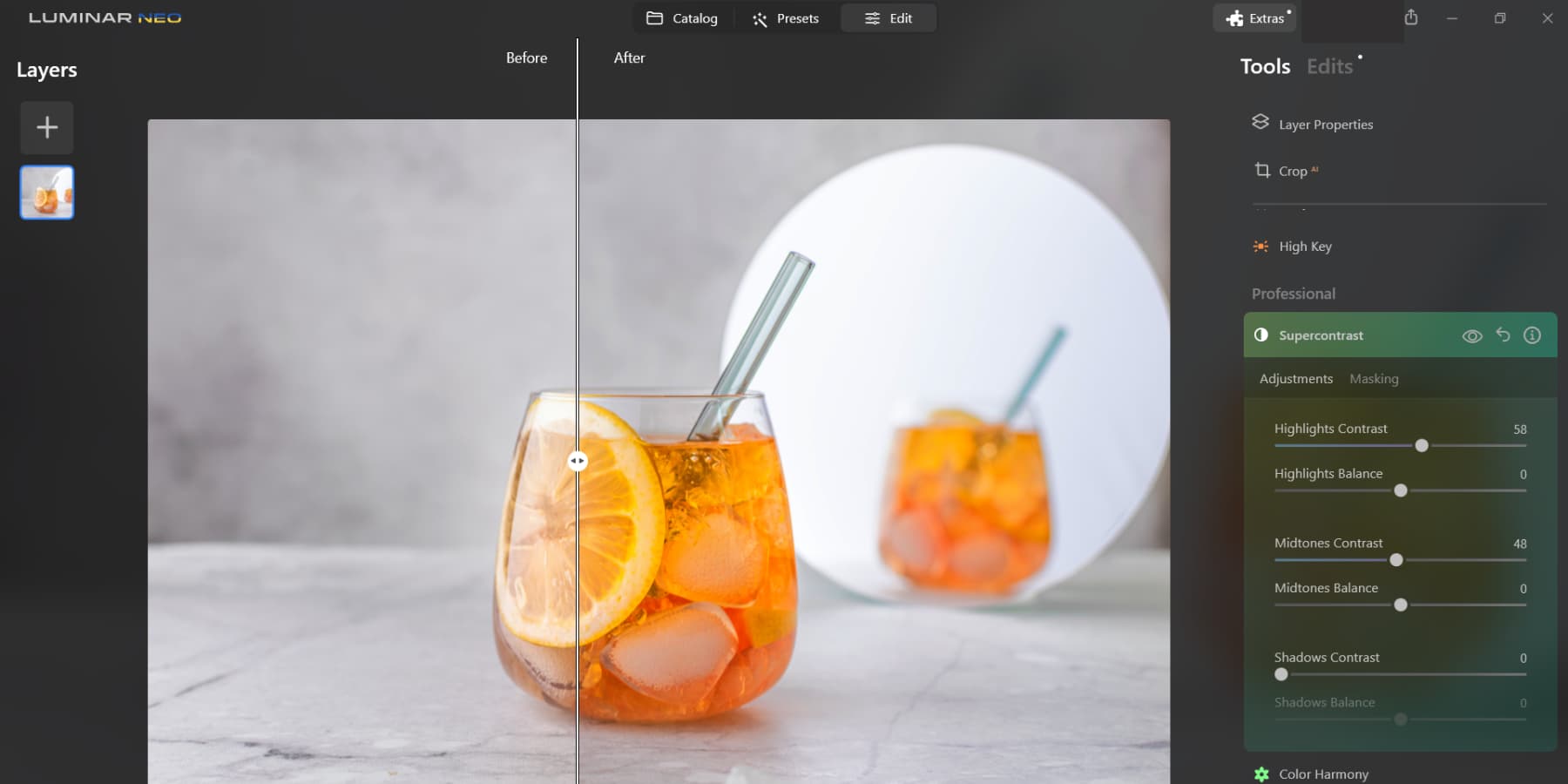This screenshot has height=784, width=1568.
Task: Reset Supercontrast adjustments with the undo arrow
Action: (x=1503, y=335)
